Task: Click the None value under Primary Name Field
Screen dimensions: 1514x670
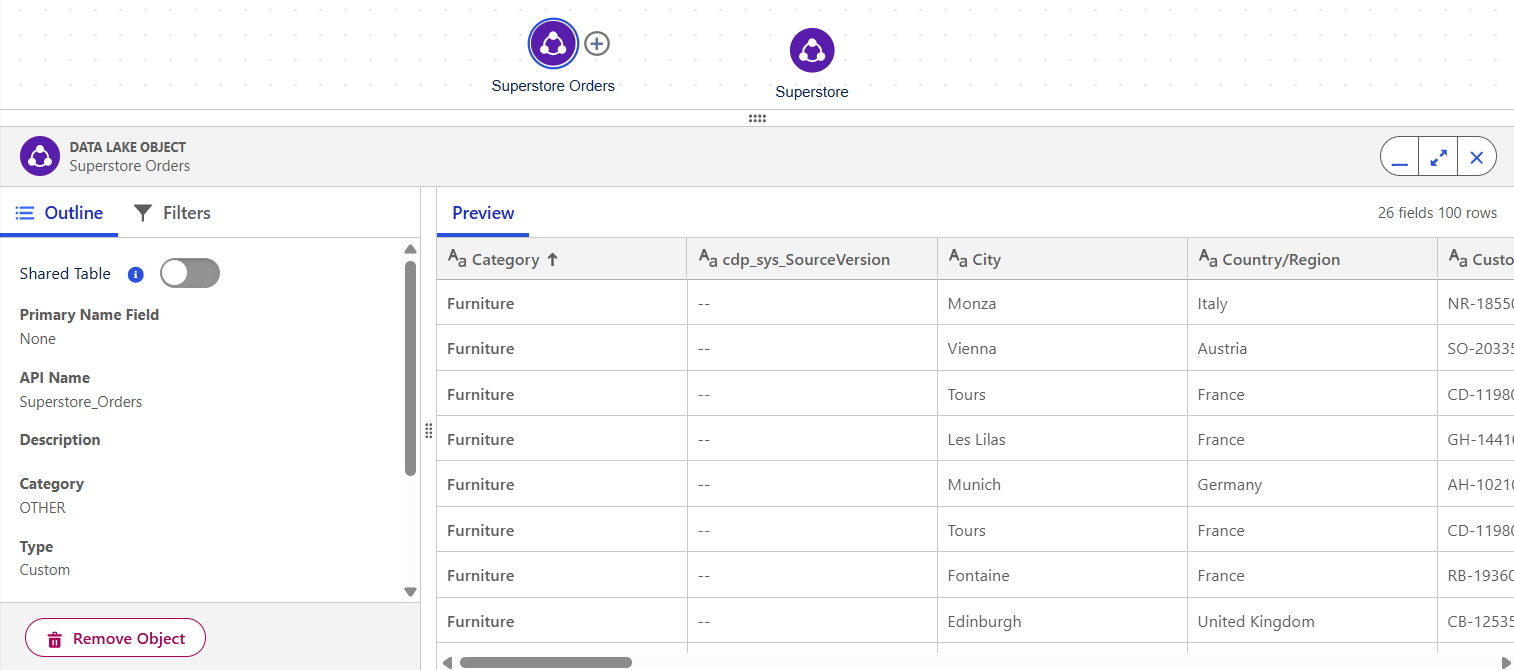Action: tap(38, 339)
